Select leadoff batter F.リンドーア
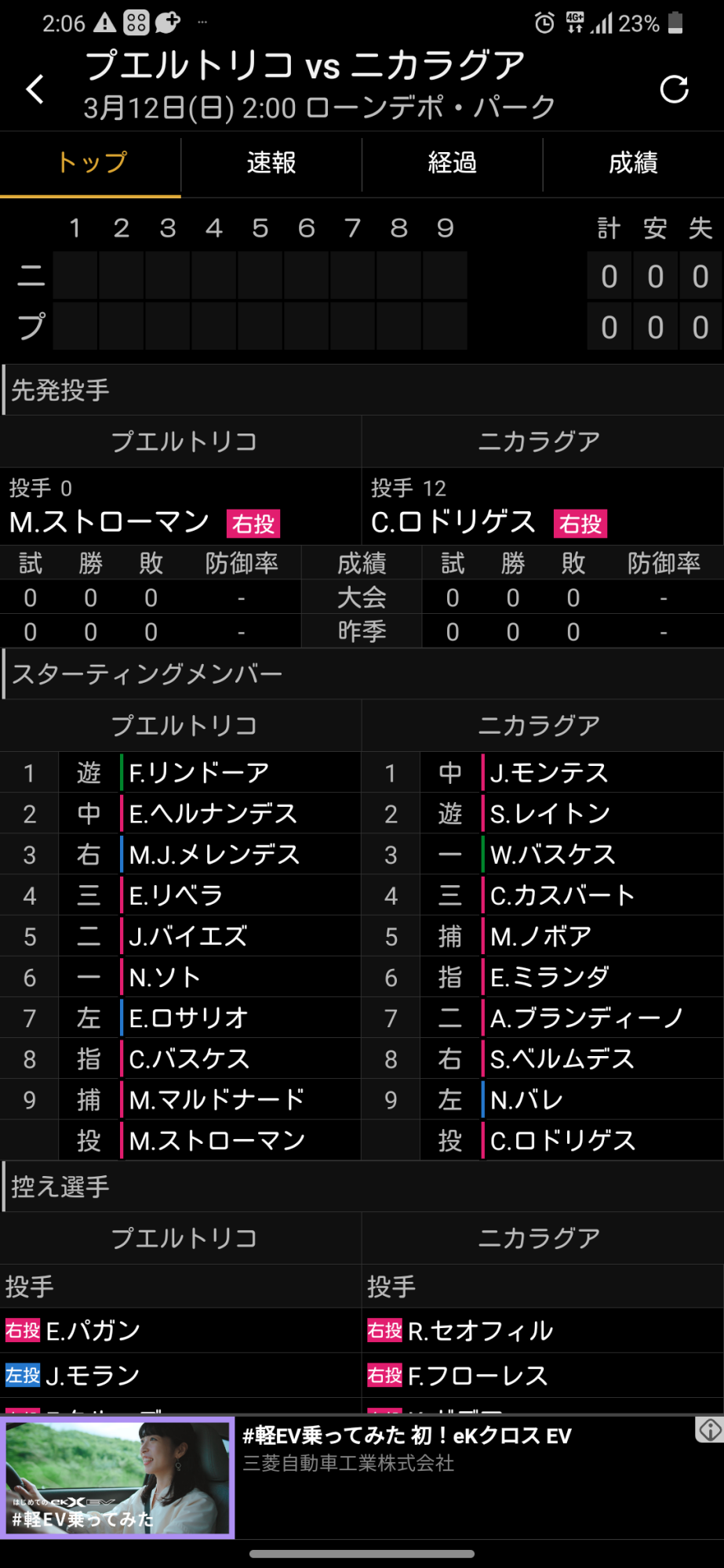The width and height of the screenshot is (724, 1568). point(199,773)
